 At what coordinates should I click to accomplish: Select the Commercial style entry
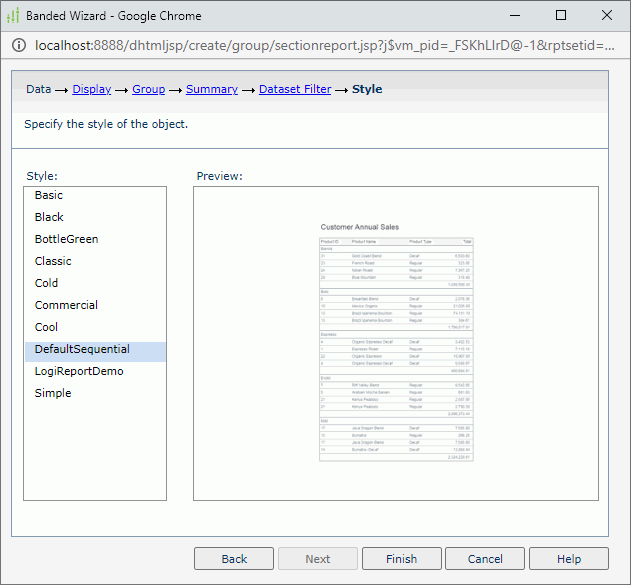66,305
